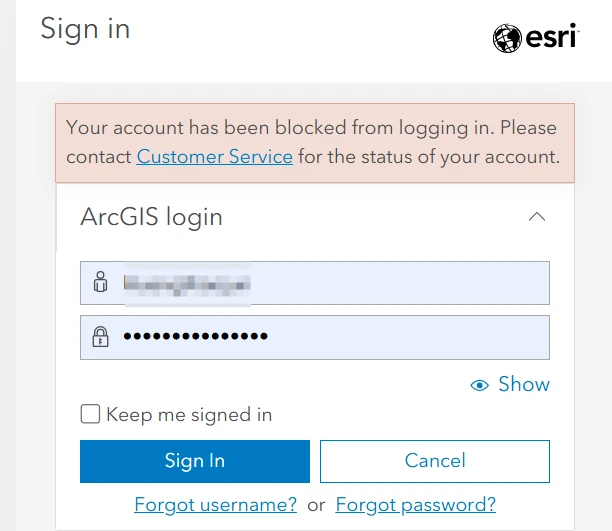Click the esri globe logo
The image size is (612, 531).
click(x=507, y=38)
